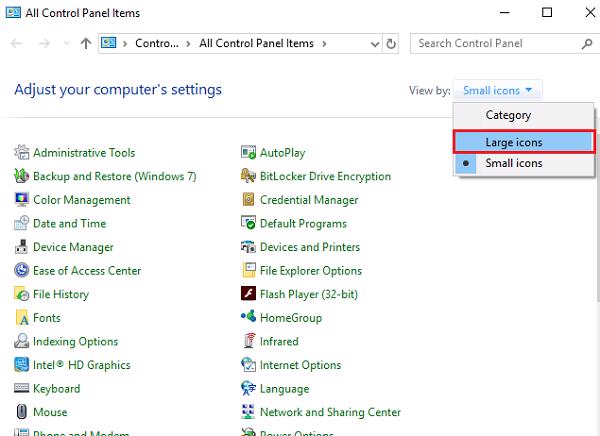The image size is (600, 436).
Task: Open the Internet Options link
Action: pos(300,365)
